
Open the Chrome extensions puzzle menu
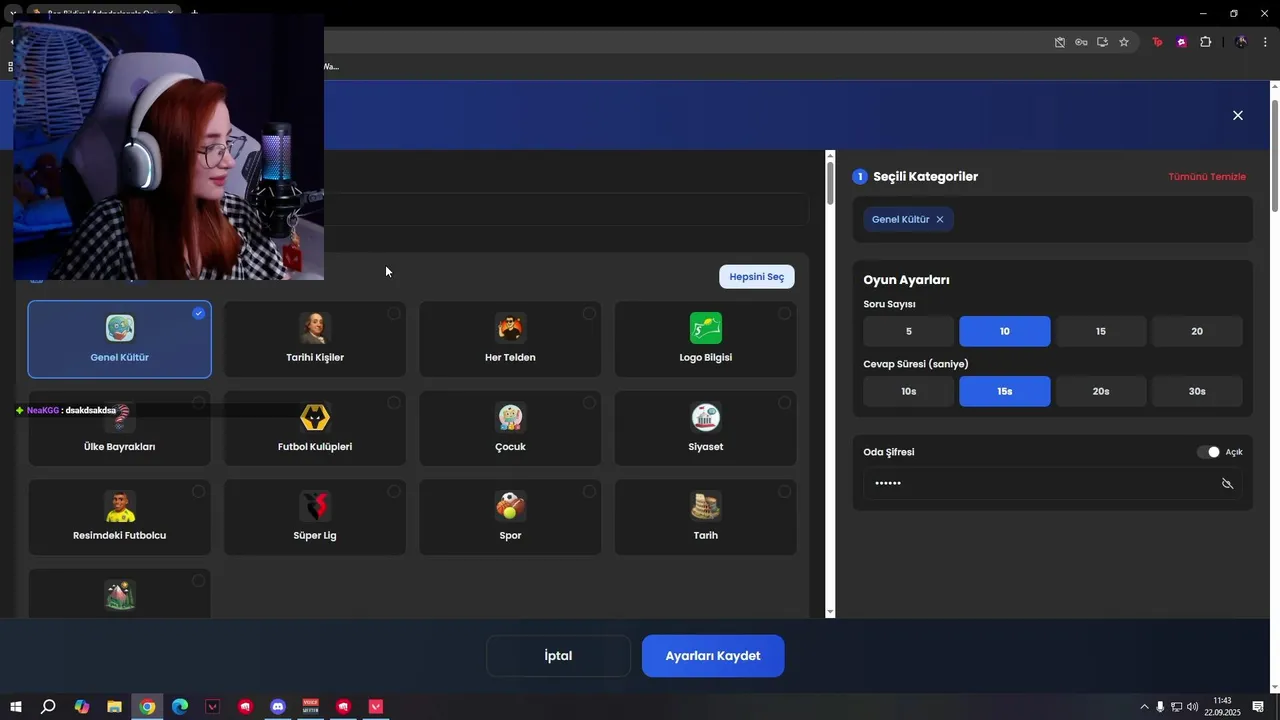(1205, 42)
